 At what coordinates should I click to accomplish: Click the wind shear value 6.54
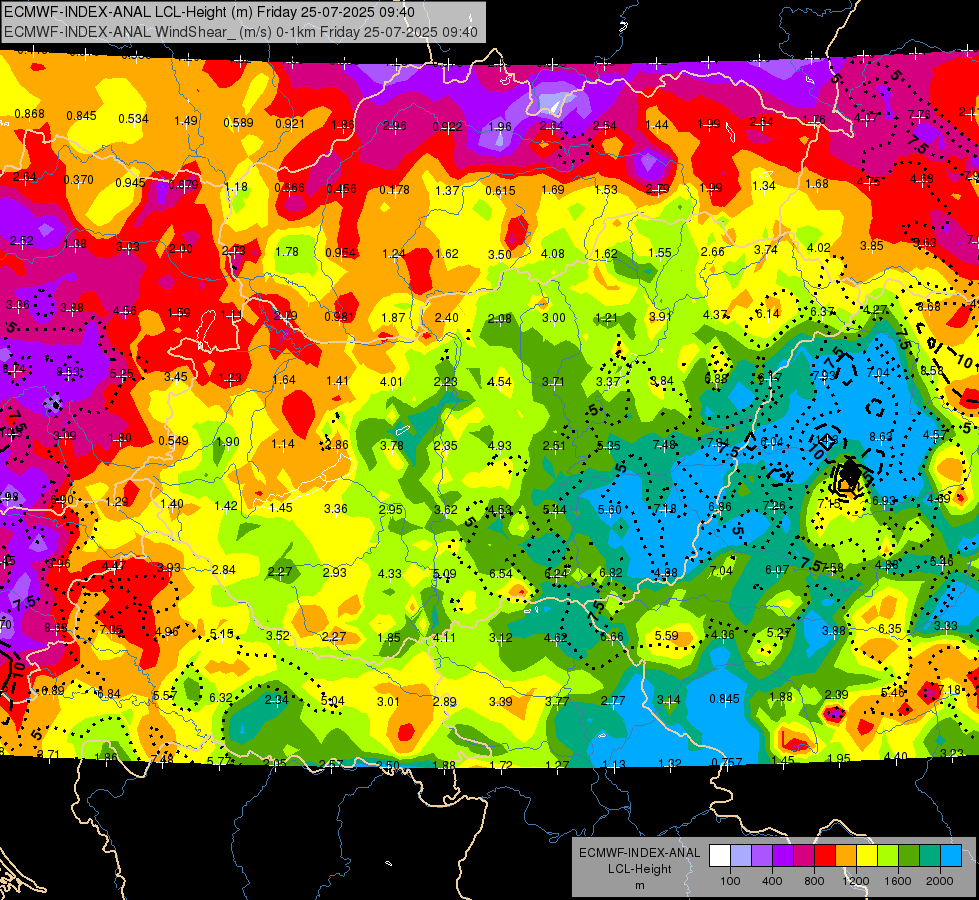pyautogui.click(x=501, y=573)
